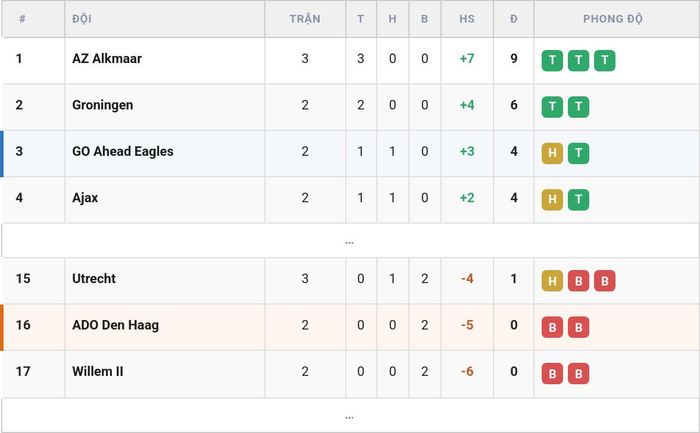Click Utrecht's last red B form badge
Image resolution: width=700 pixels, height=433 pixels.
(604, 281)
